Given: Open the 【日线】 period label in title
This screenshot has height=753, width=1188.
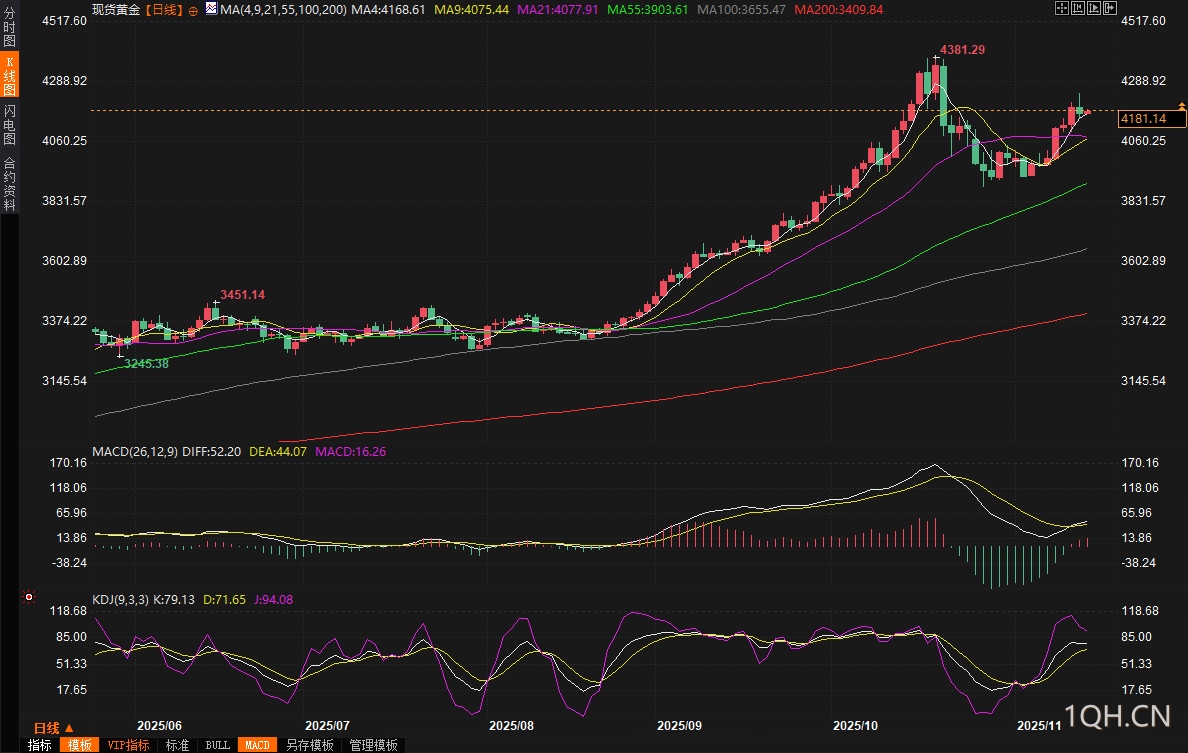Looking at the screenshot, I should point(164,9).
